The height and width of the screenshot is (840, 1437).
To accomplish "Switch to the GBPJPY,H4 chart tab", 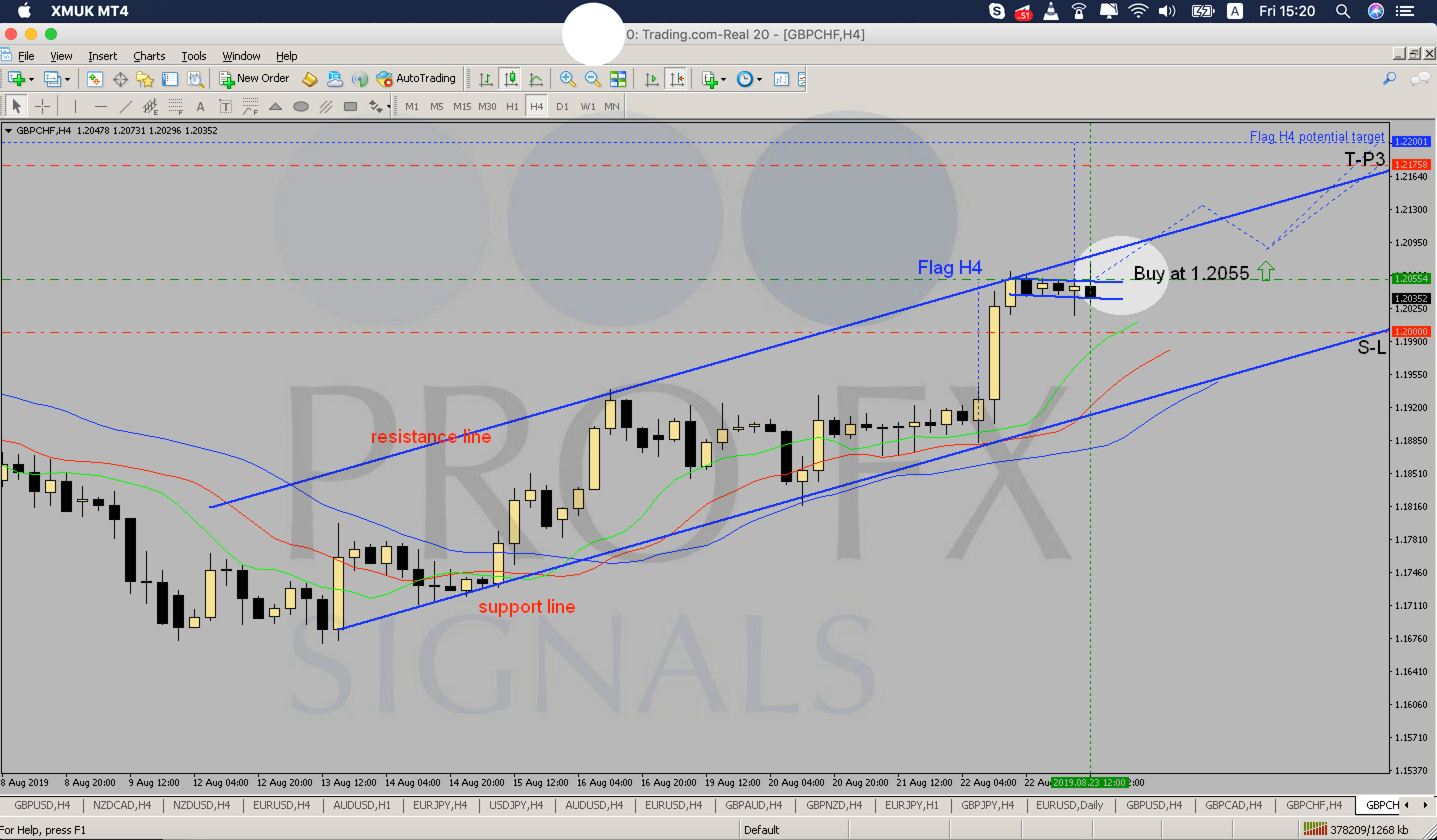I will pos(987,804).
